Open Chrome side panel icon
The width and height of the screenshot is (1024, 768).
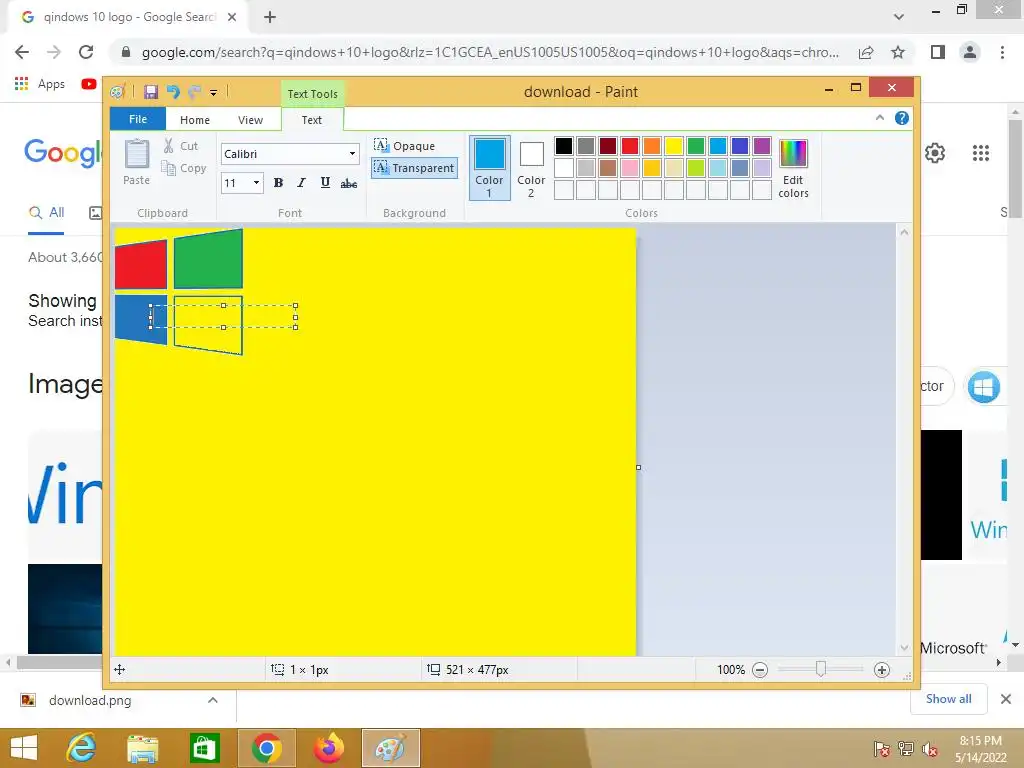(938, 52)
